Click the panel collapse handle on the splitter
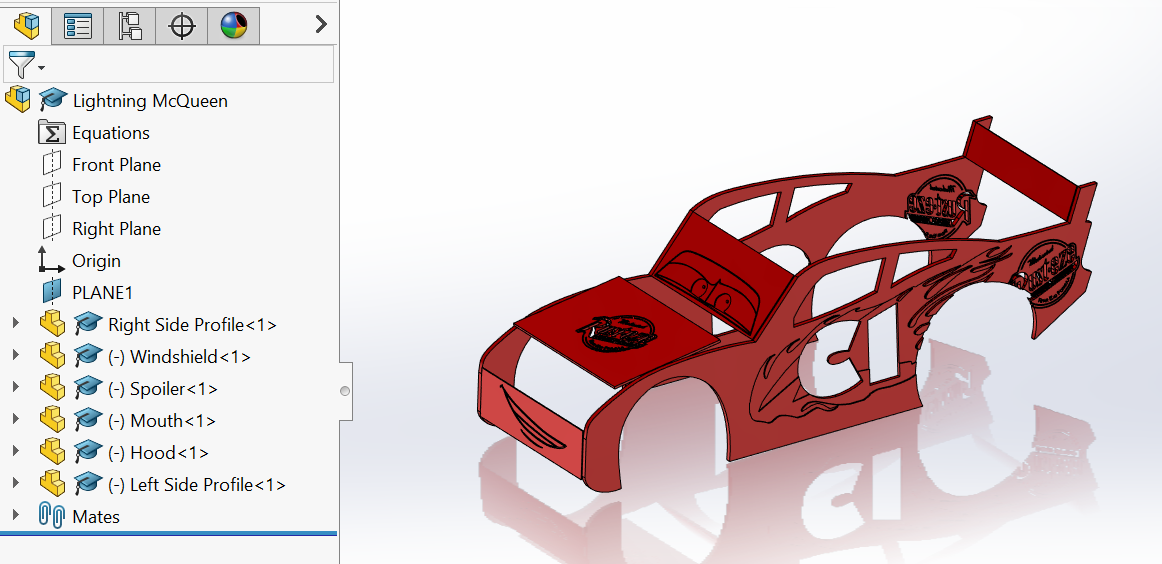Image resolution: width=1162 pixels, height=564 pixels. pyautogui.click(x=345, y=391)
